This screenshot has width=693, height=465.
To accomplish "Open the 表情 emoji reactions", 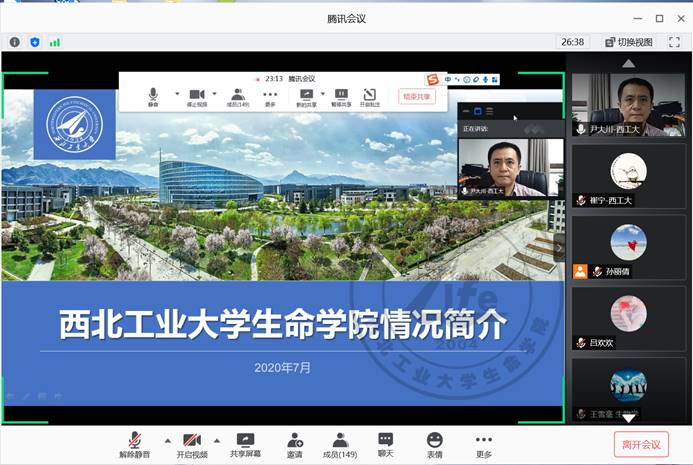I will [434, 444].
